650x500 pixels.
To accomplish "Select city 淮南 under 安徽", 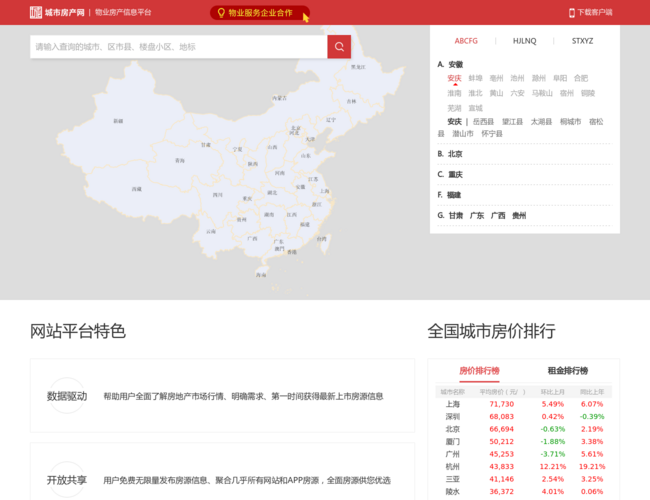I will pos(454,93).
